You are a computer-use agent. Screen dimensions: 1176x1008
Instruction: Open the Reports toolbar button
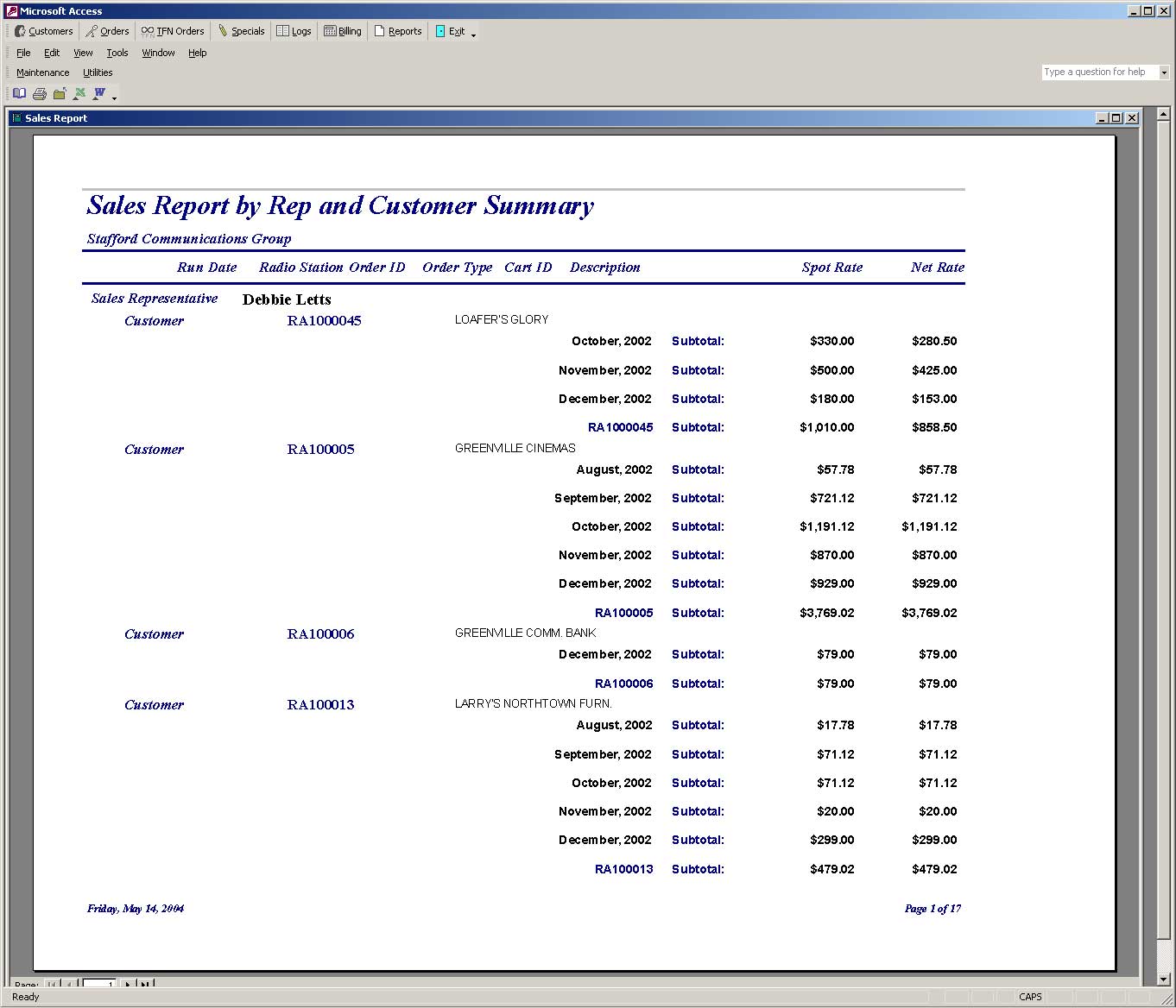coord(398,31)
